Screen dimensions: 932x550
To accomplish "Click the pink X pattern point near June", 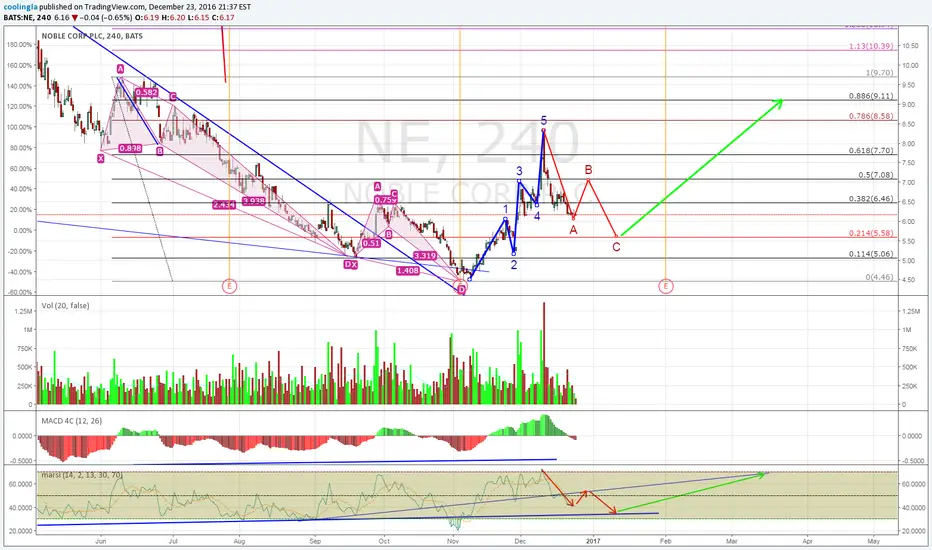I will (100, 158).
